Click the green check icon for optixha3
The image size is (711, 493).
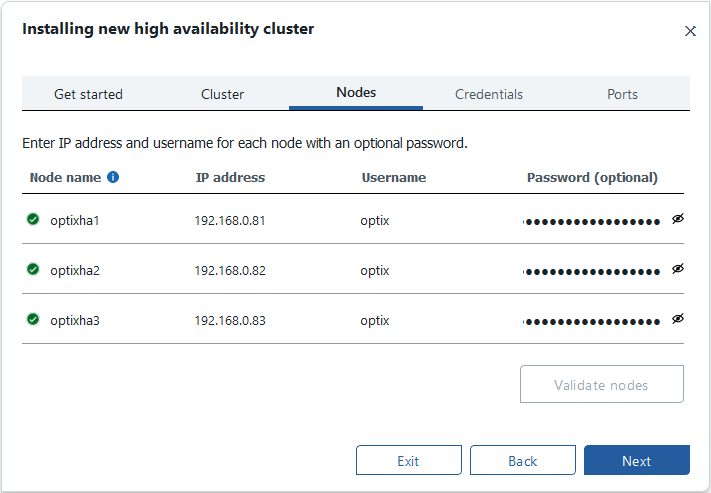tap(33, 319)
